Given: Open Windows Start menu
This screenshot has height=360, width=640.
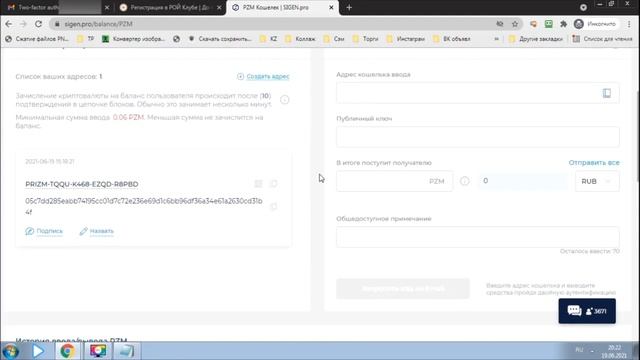Looking at the screenshot, I should point(10,351).
